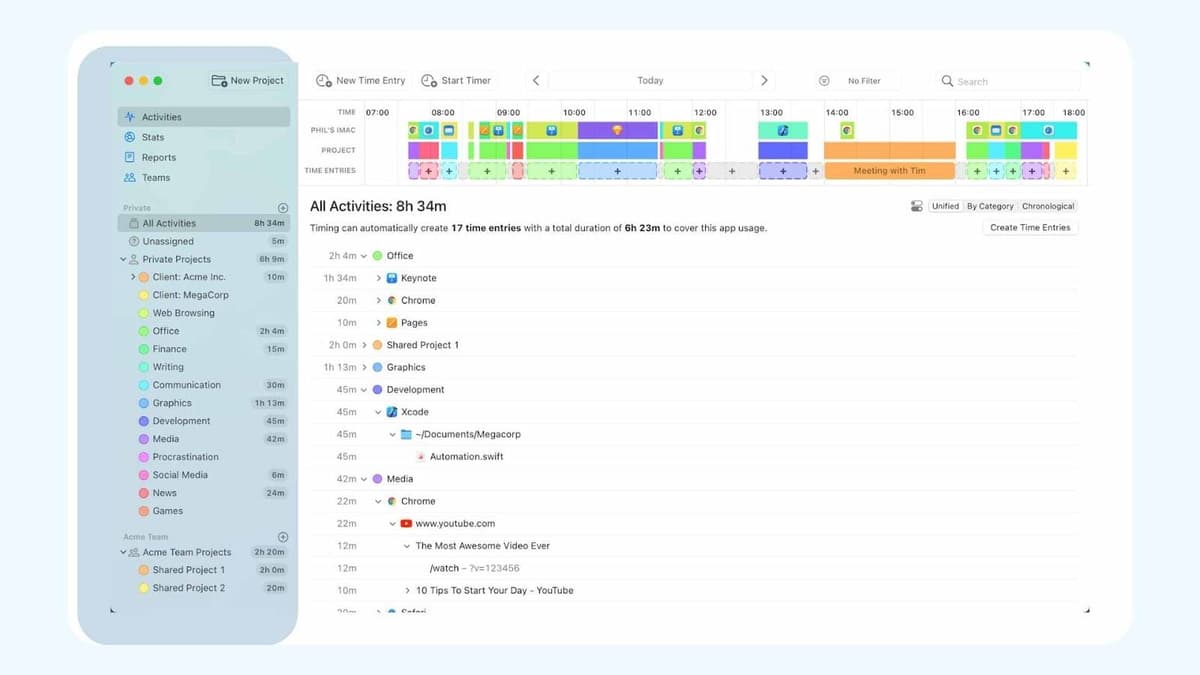Viewport: 1200px width, 675px height.
Task: Click the Create Time Entries button
Action: pos(1030,228)
